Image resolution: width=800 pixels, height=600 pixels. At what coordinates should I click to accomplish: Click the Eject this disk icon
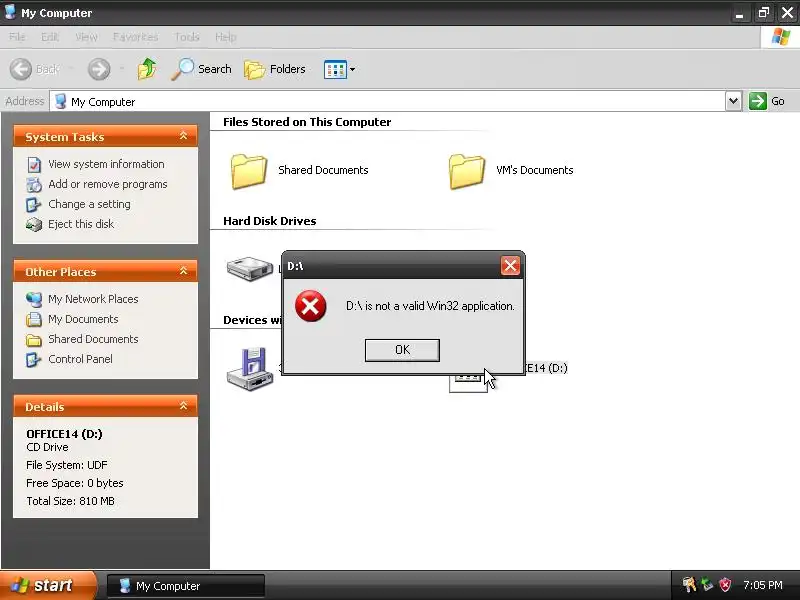34,224
